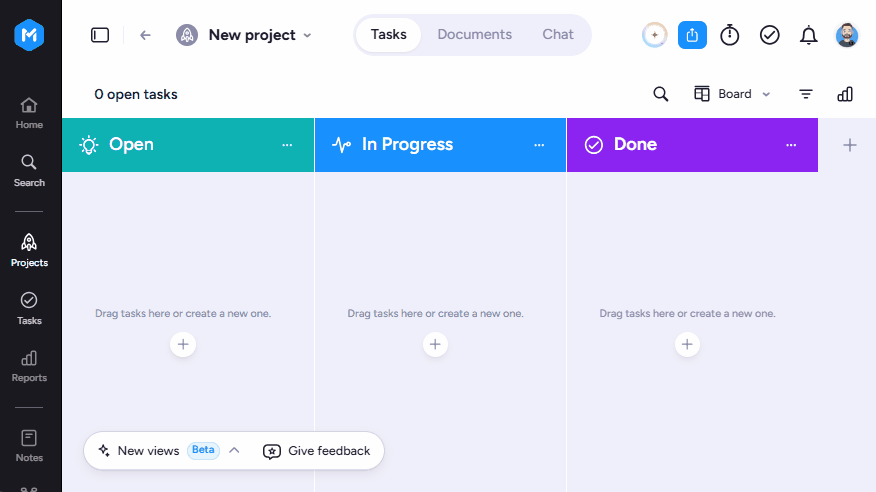Open the Done section's three-dot menu
This screenshot has height=492, width=876.
(791, 145)
